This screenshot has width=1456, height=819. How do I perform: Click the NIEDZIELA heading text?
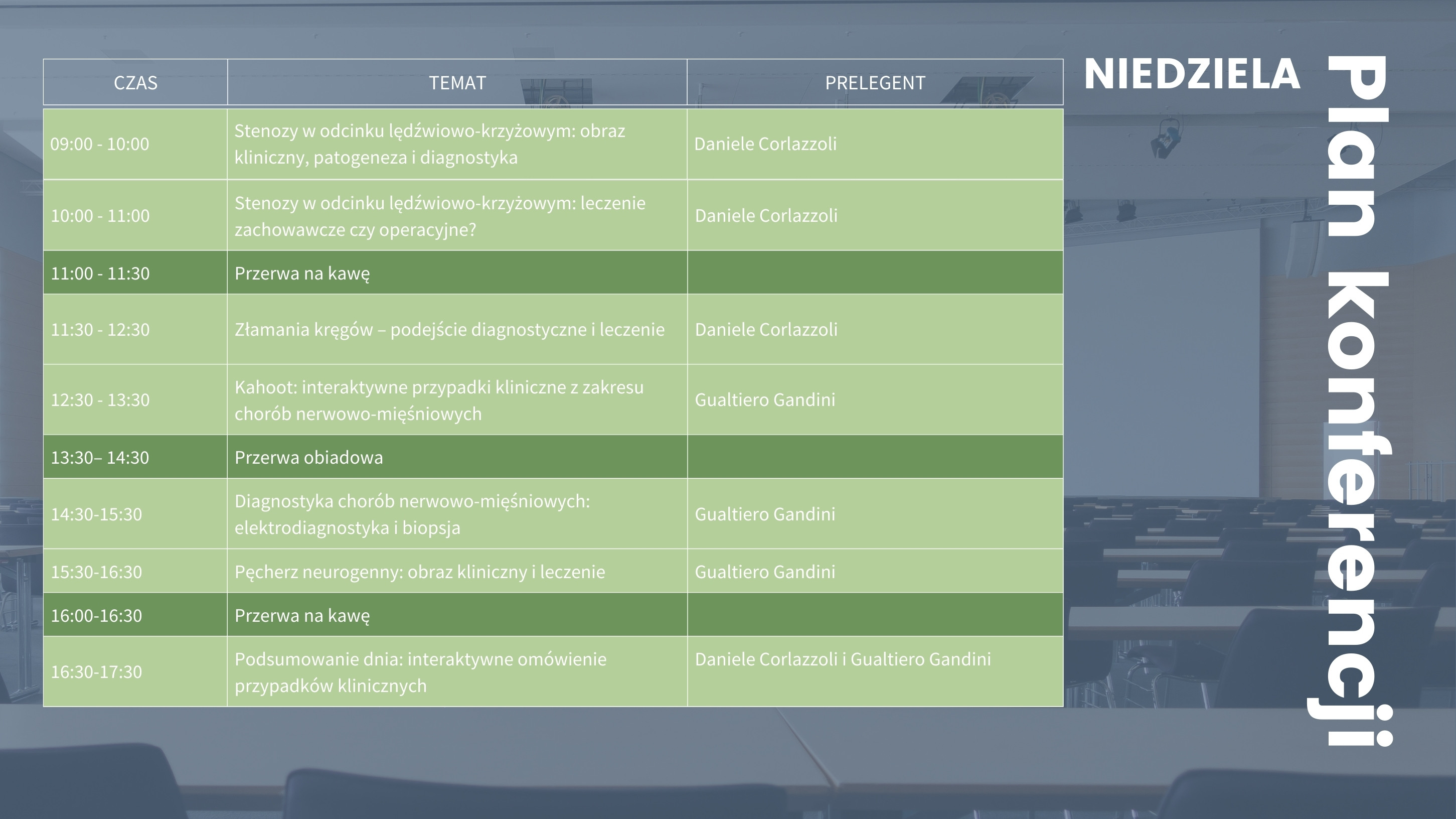[1192, 75]
